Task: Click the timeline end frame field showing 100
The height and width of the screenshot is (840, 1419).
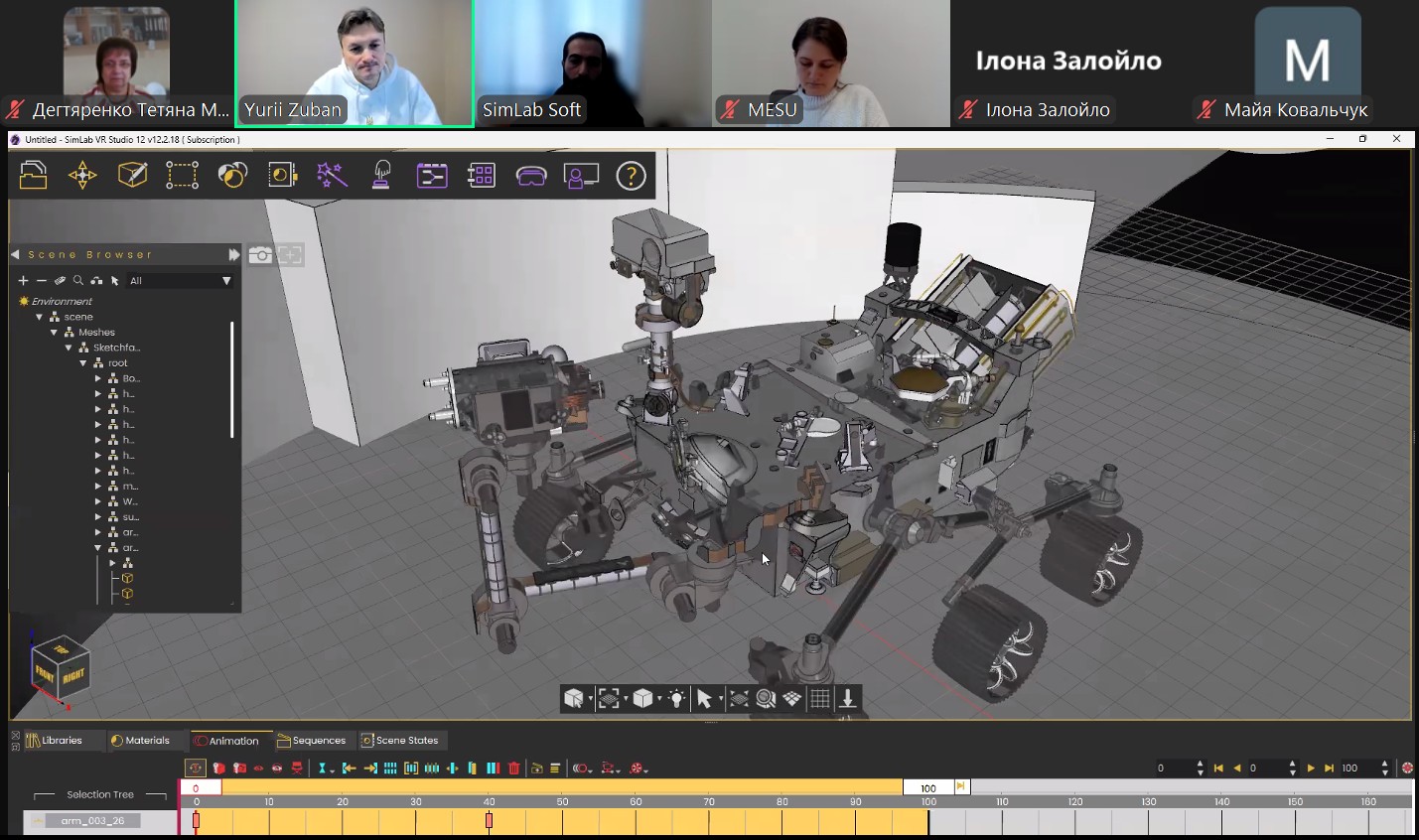Action: [x=928, y=787]
